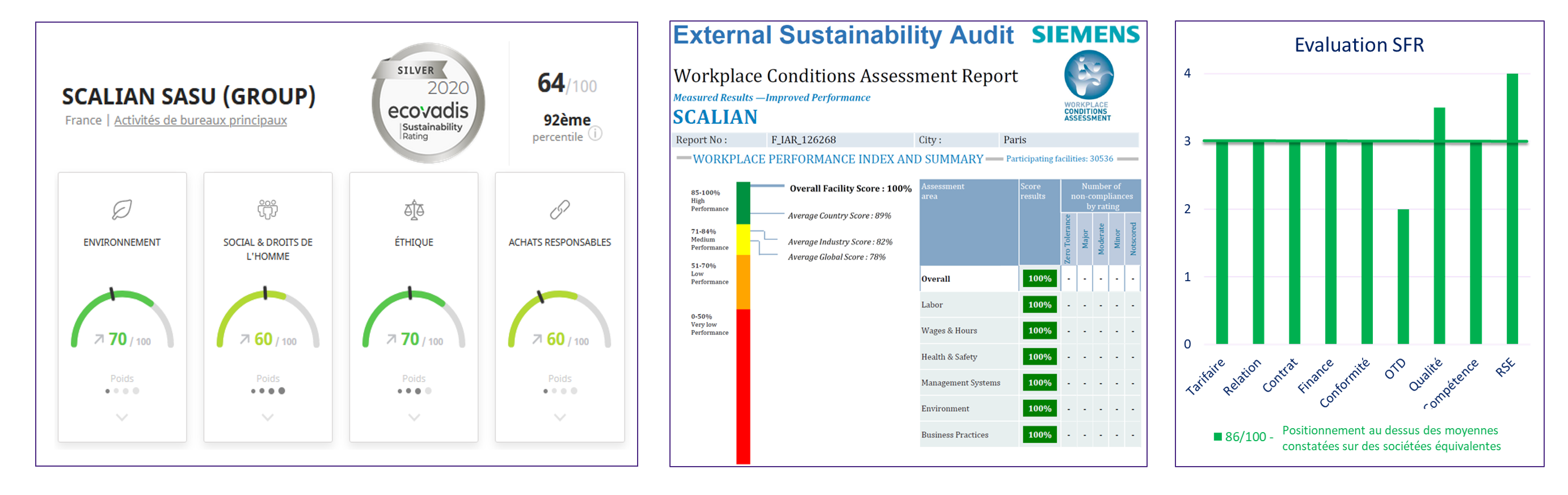Click the Workplace Conditions Assessment globe logo
This screenshot has height=495, width=1568.
(1088, 75)
